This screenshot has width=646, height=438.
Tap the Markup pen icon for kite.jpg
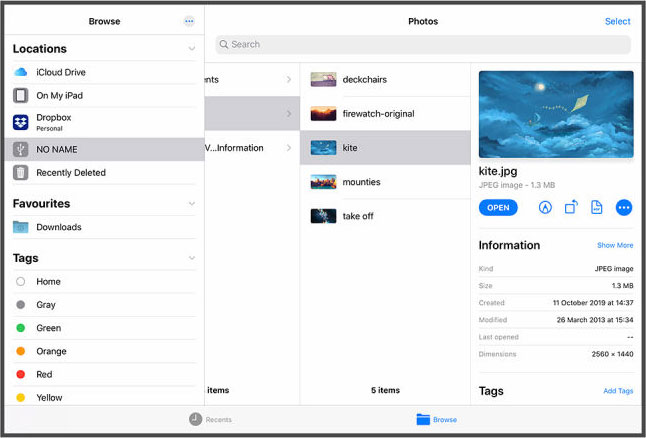(x=545, y=207)
